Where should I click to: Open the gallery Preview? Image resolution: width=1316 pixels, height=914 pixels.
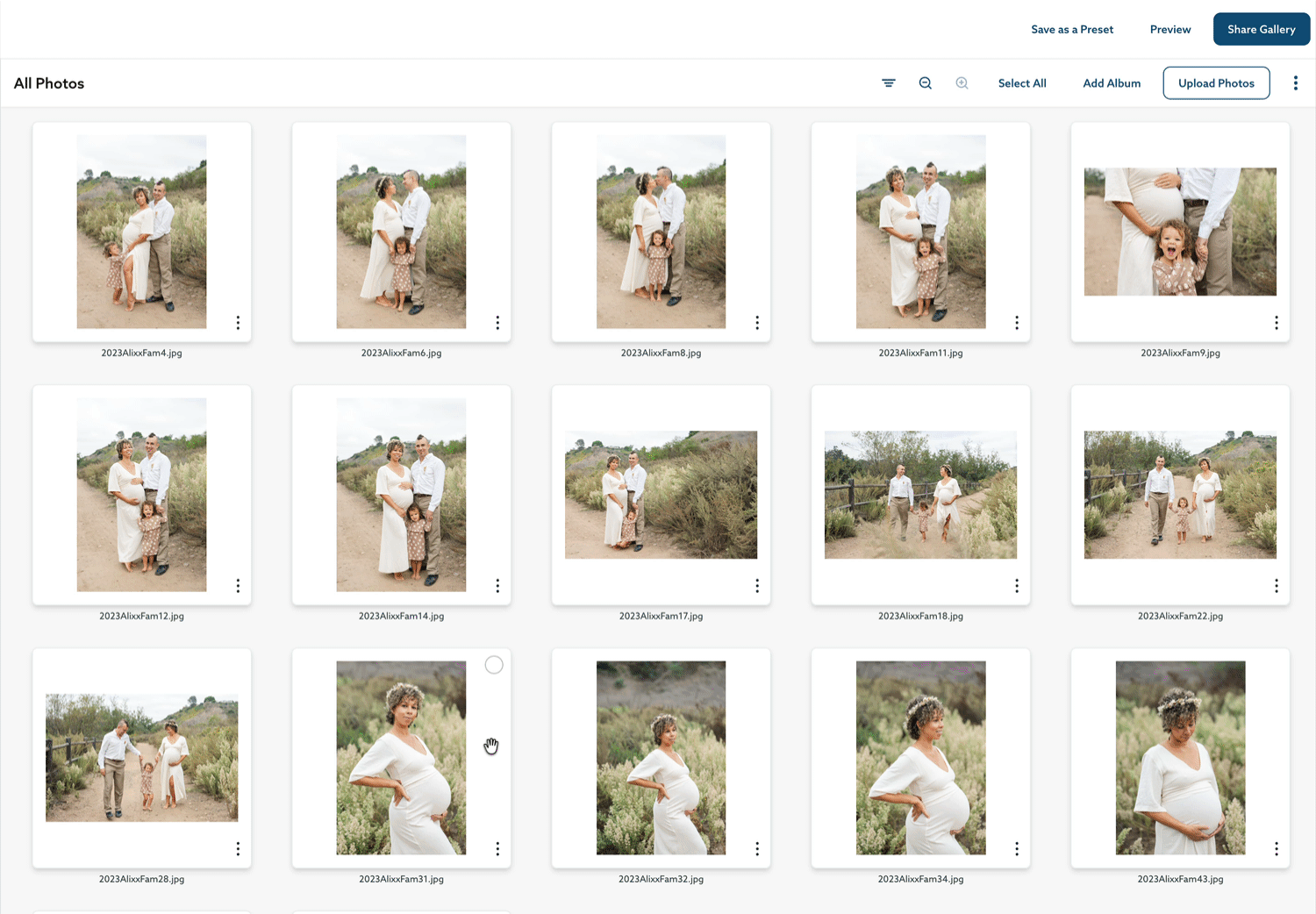tap(1170, 29)
